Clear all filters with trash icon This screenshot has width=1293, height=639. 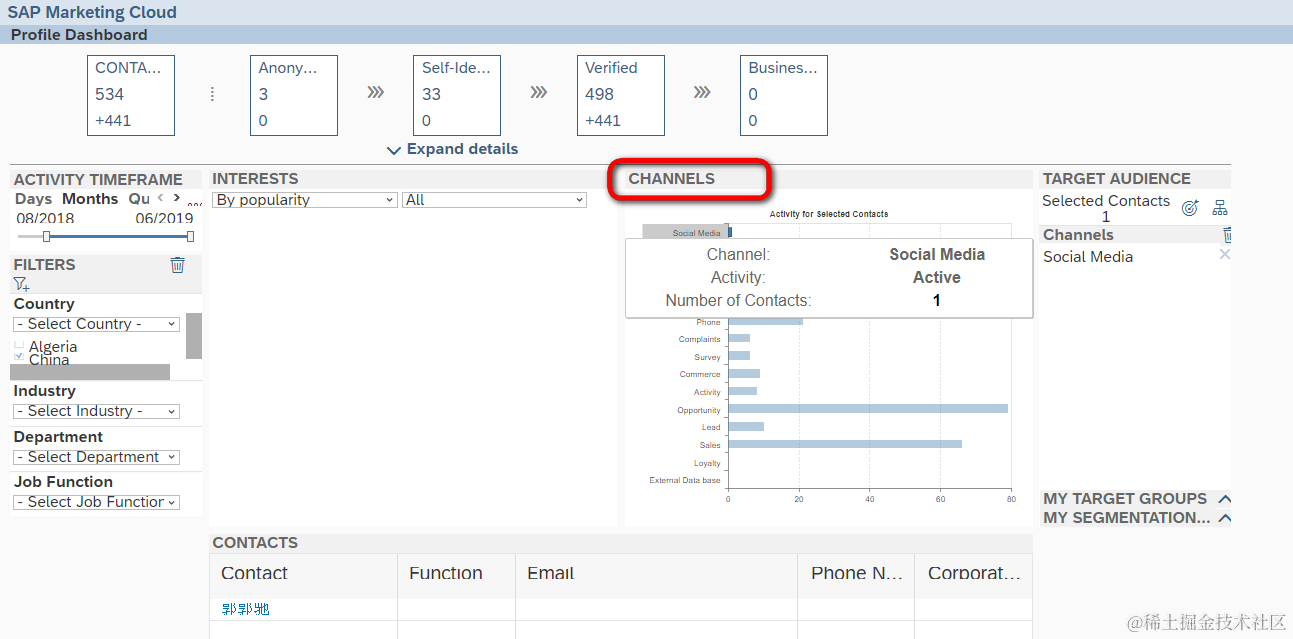pos(177,264)
